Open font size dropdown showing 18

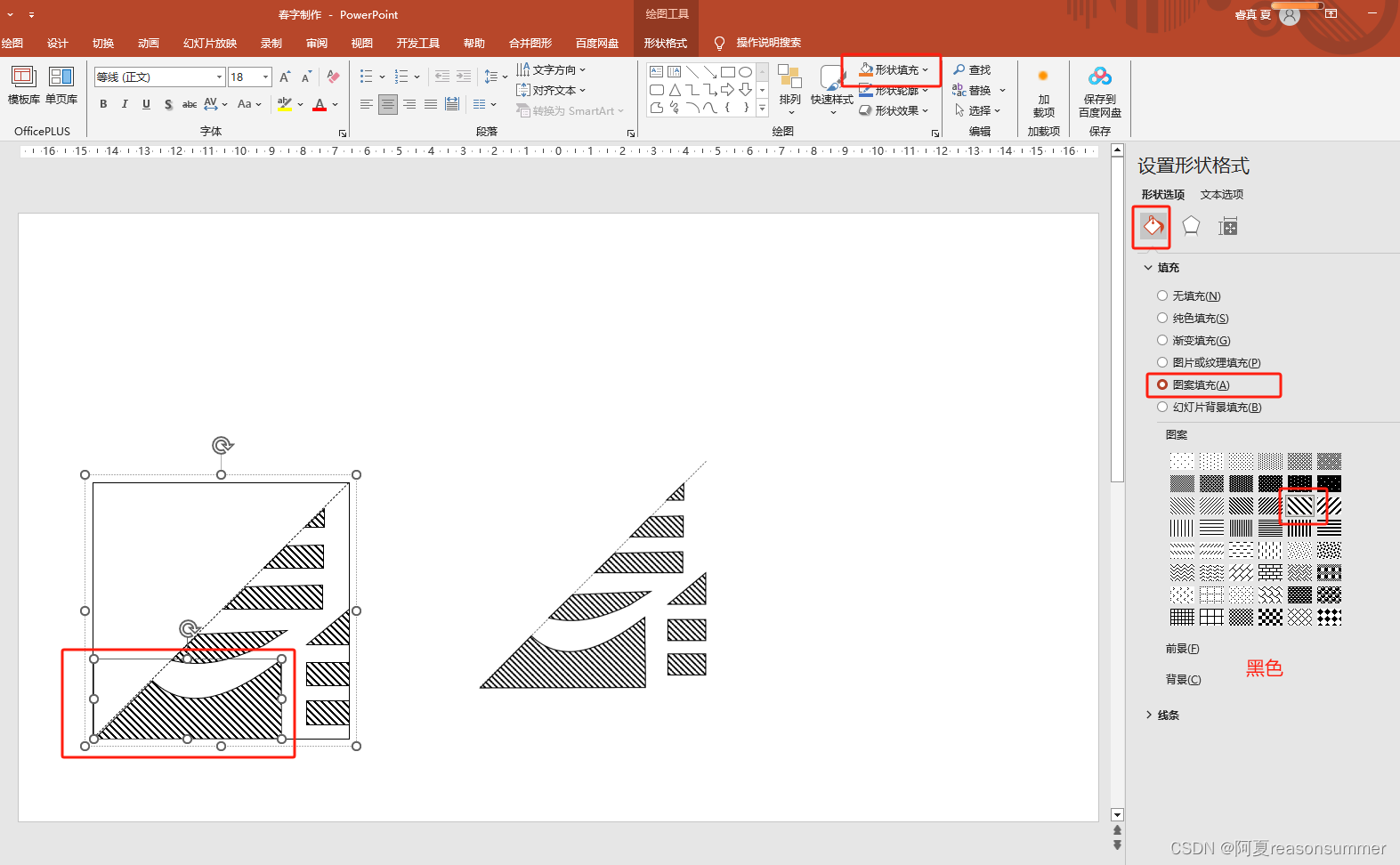(x=265, y=77)
